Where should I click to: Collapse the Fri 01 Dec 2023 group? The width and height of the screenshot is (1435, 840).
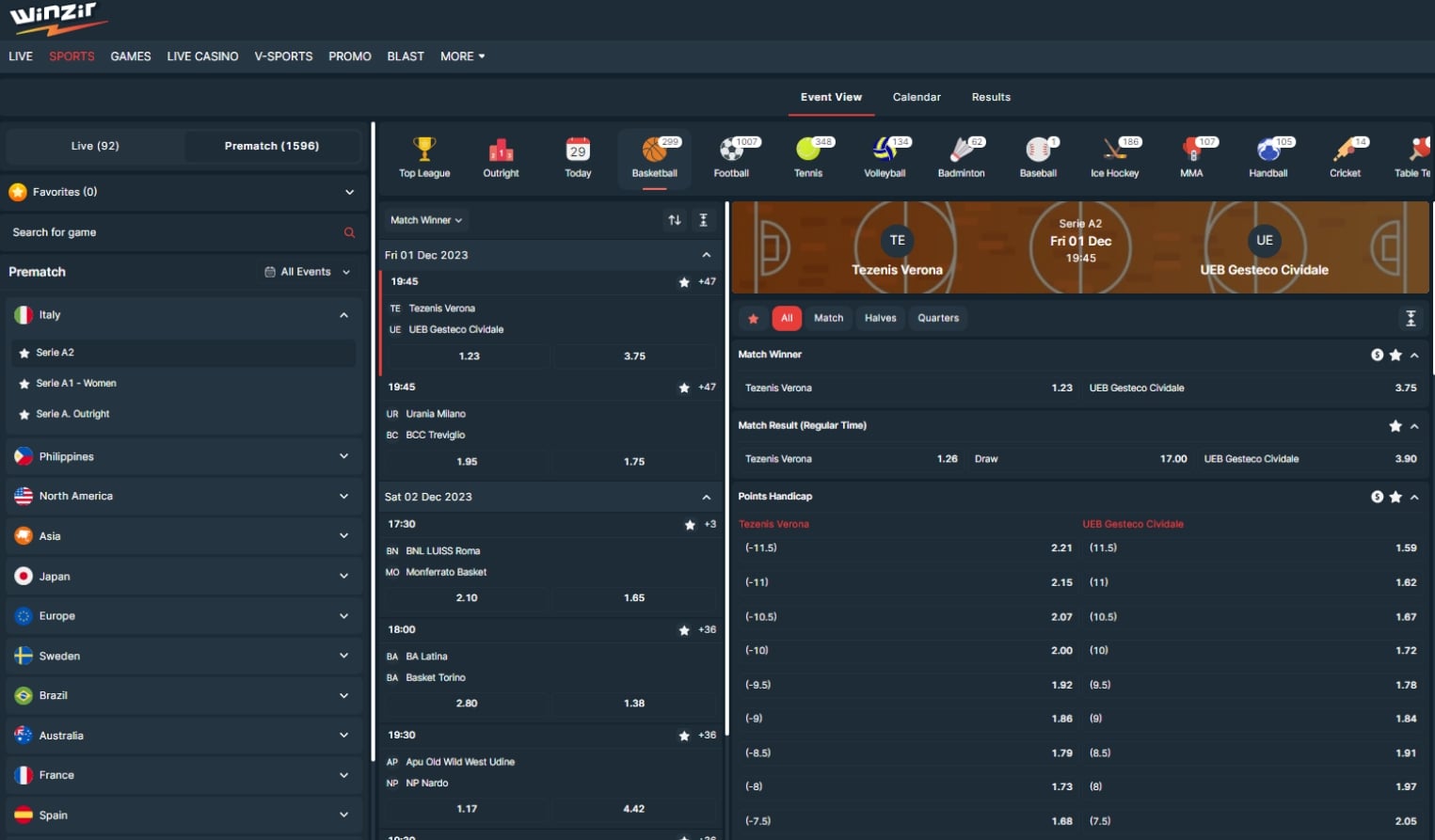point(707,255)
